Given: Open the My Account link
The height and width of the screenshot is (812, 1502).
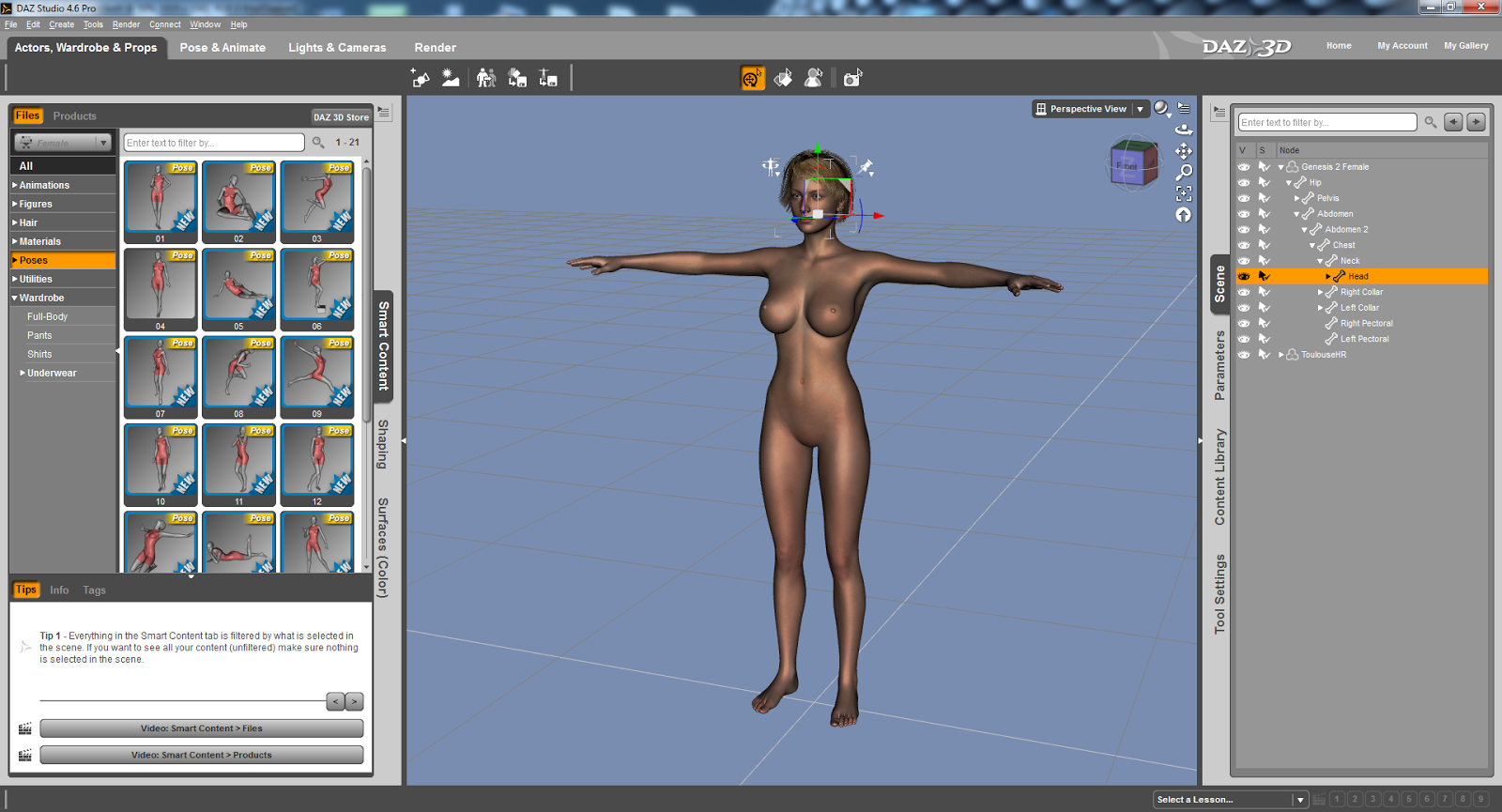Looking at the screenshot, I should coord(1402,46).
